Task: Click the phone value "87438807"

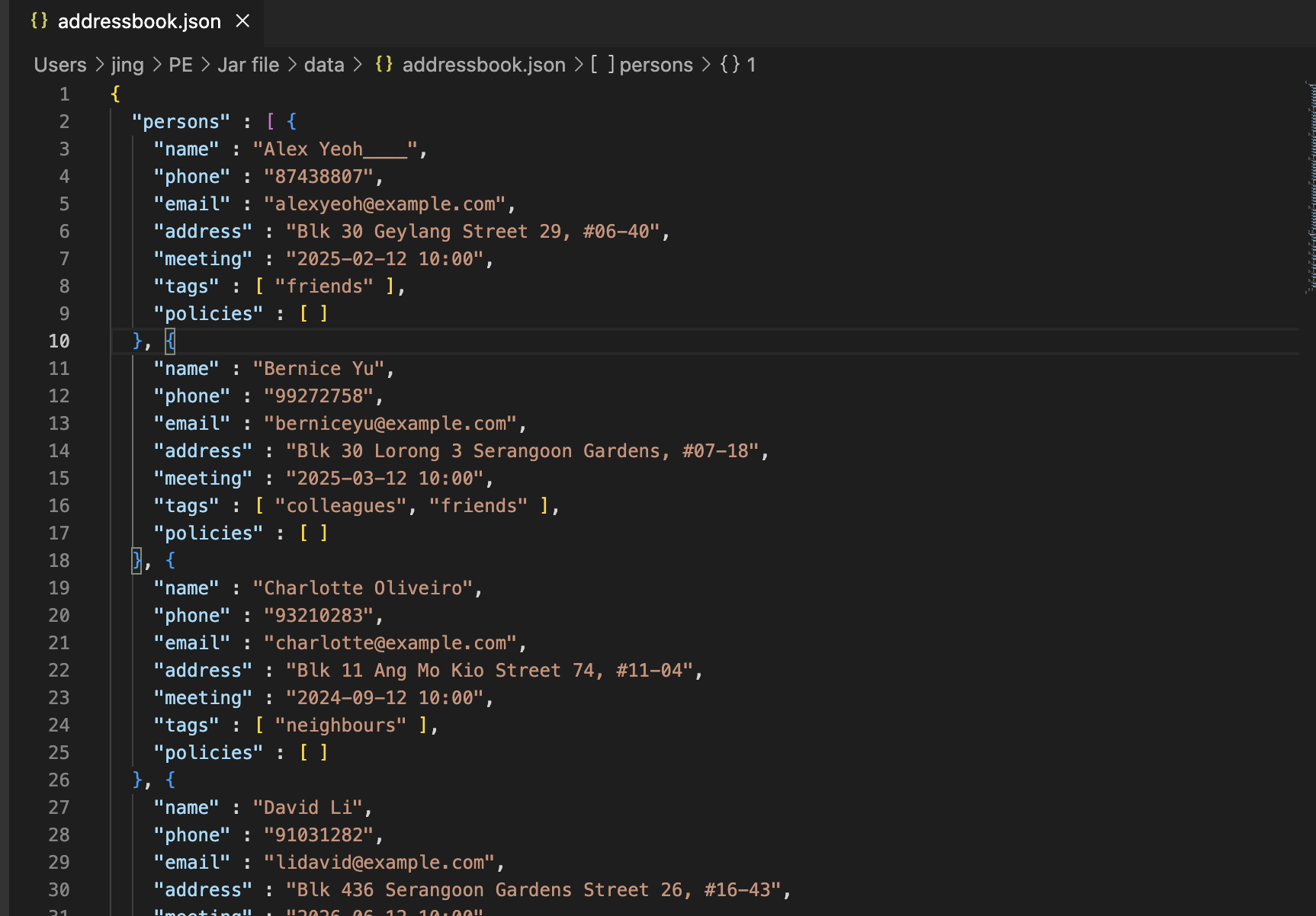Action: (x=319, y=177)
